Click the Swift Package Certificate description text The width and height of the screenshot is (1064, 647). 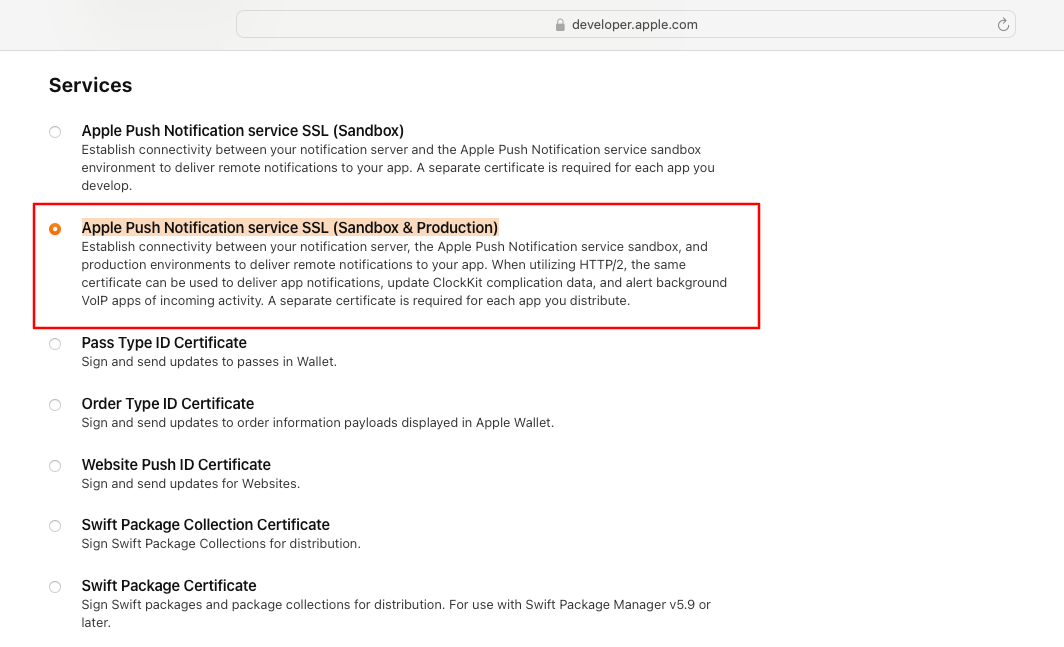coord(396,613)
